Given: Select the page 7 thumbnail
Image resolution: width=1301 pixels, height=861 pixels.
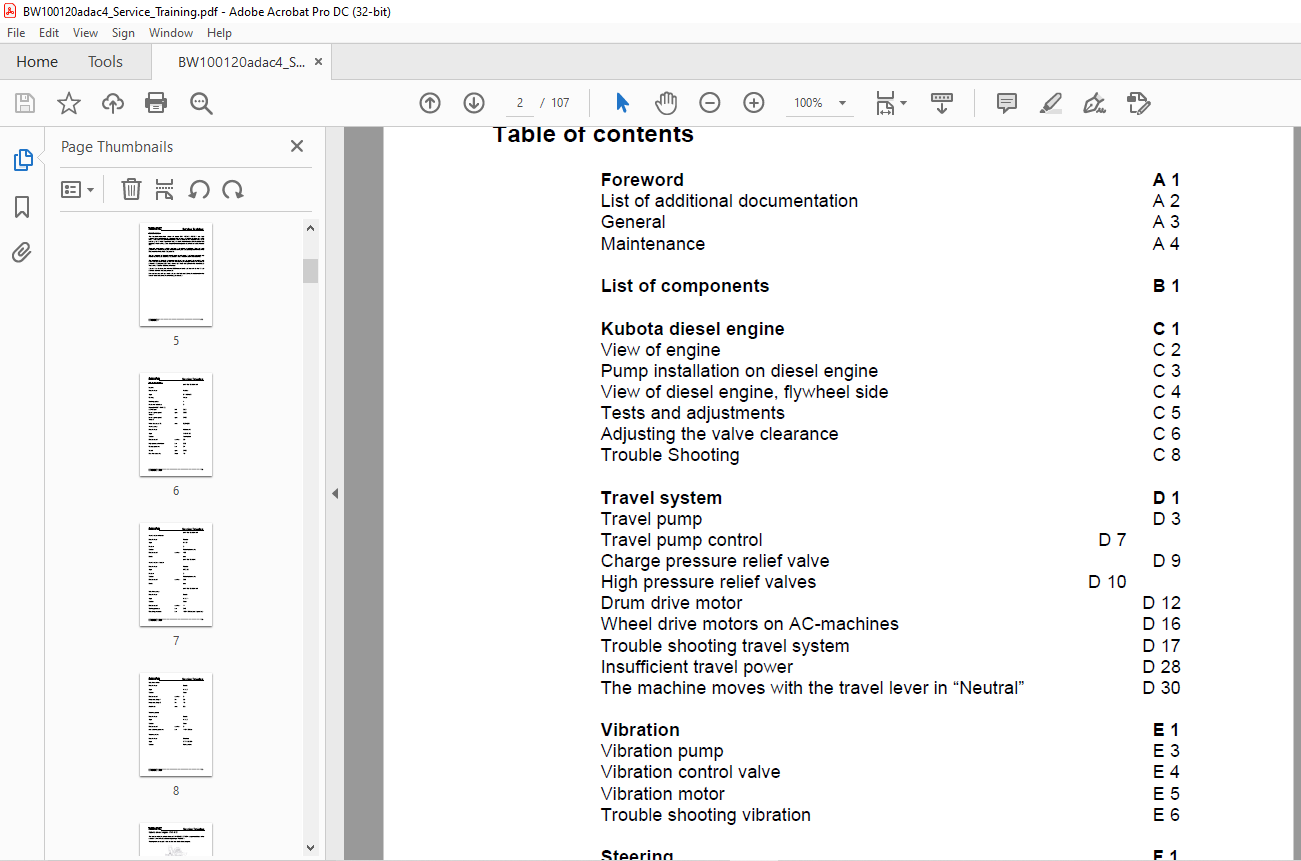Looking at the screenshot, I should click(176, 575).
